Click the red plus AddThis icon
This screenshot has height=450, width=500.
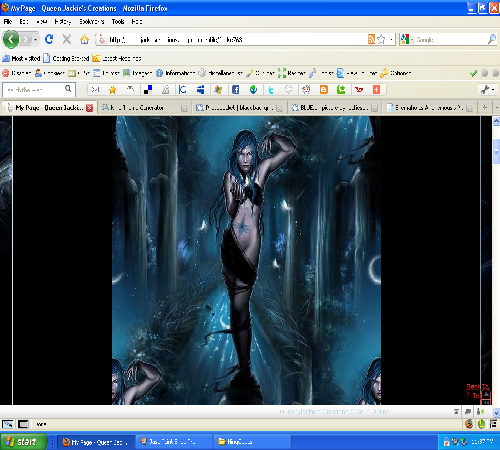click(376, 89)
